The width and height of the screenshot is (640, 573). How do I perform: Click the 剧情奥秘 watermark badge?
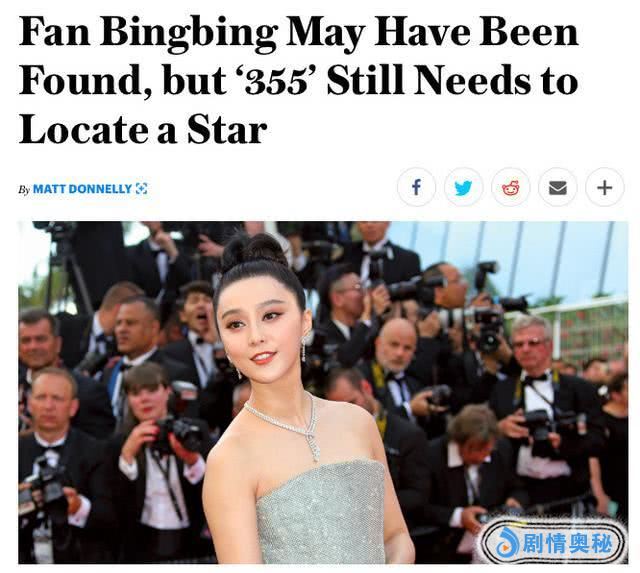coord(553,543)
